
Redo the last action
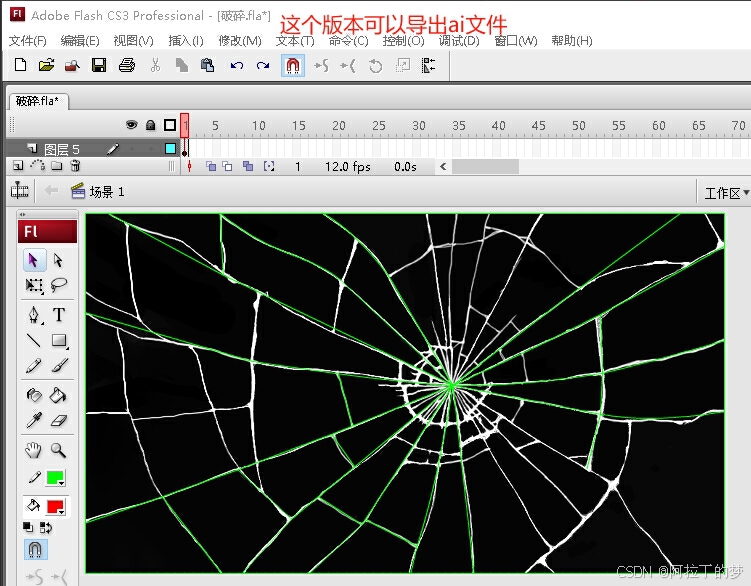click(x=262, y=65)
